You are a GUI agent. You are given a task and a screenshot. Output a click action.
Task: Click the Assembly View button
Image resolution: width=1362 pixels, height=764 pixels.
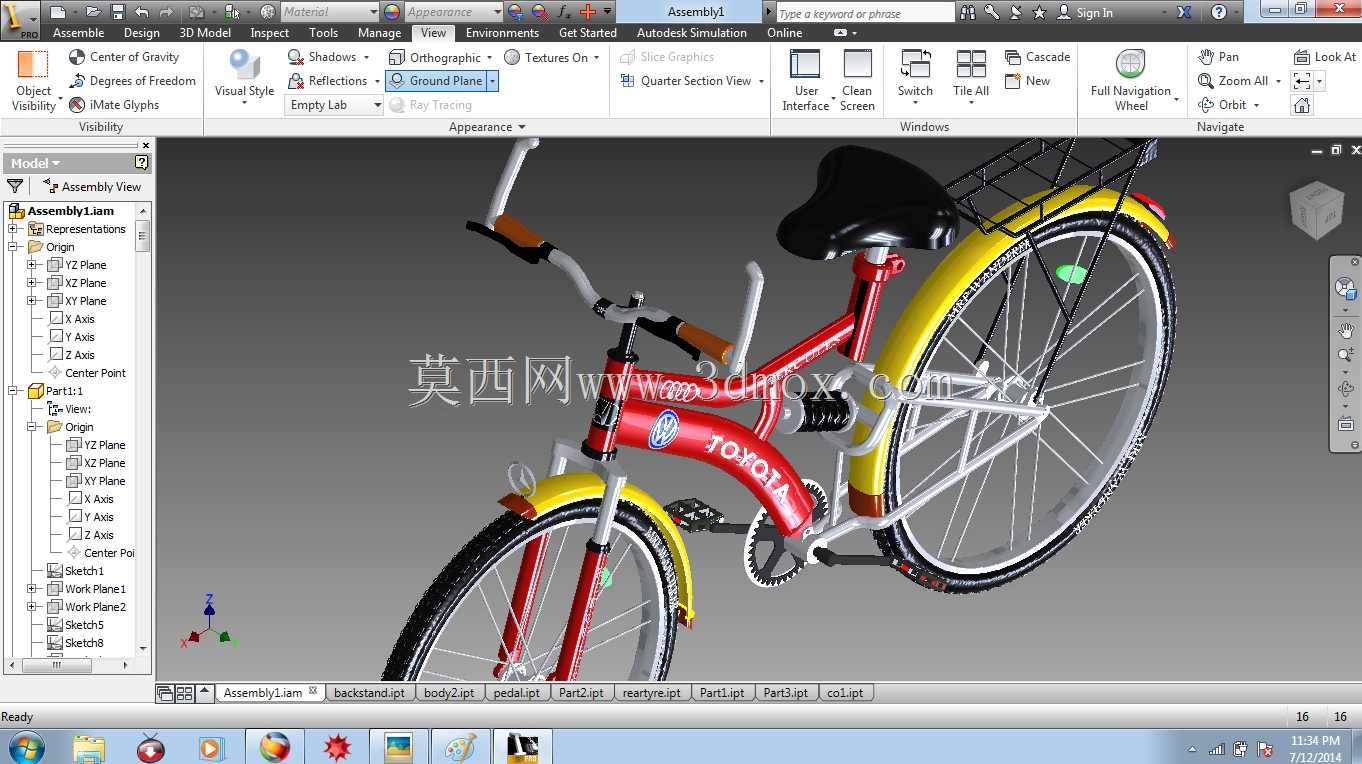click(x=92, y=186)
